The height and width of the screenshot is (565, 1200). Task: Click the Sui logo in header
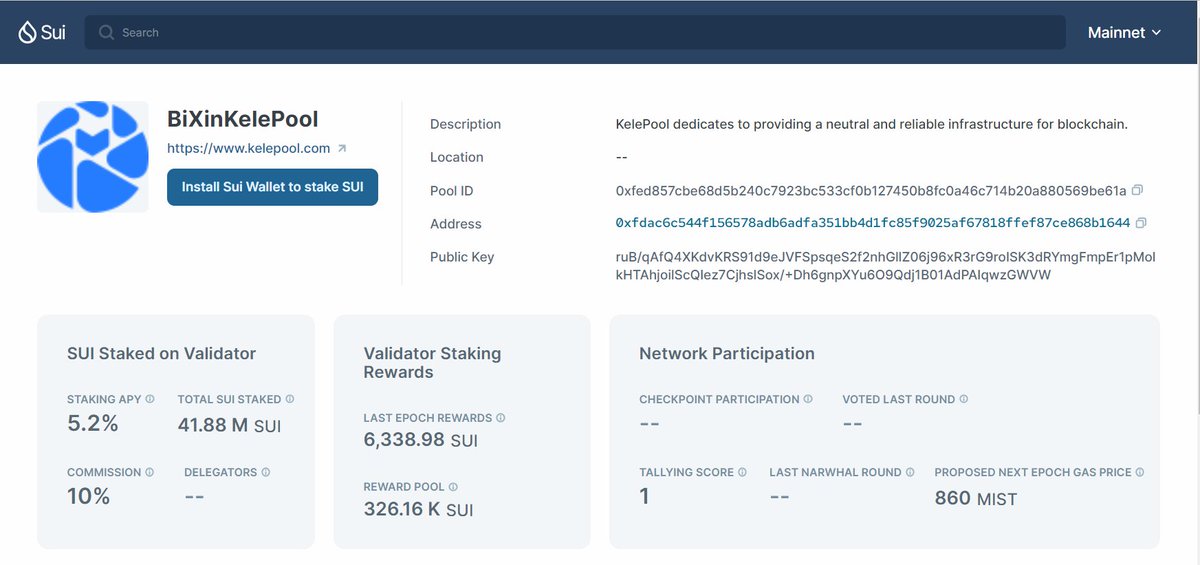42,32
